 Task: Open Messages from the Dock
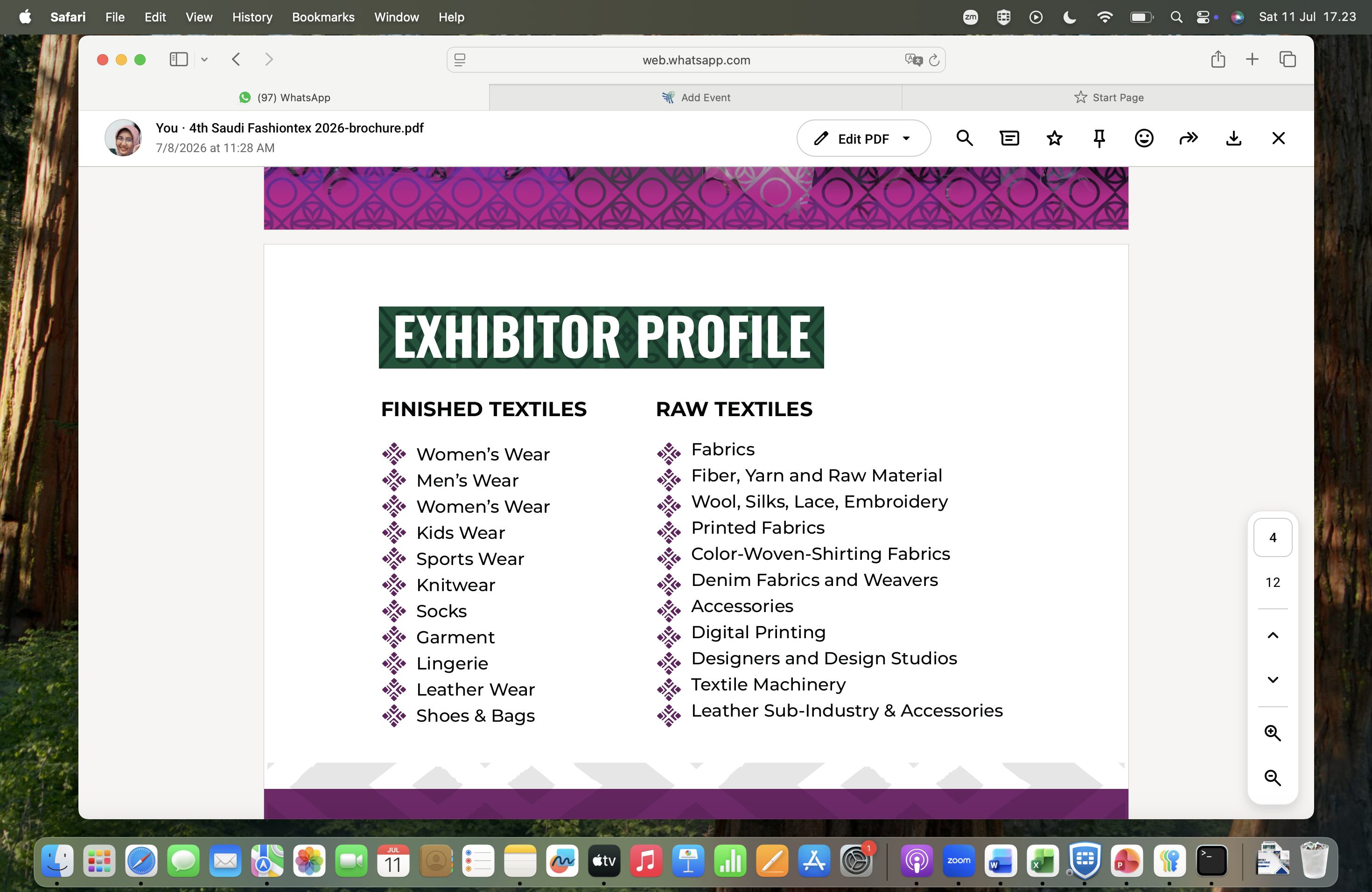[183, 861]
